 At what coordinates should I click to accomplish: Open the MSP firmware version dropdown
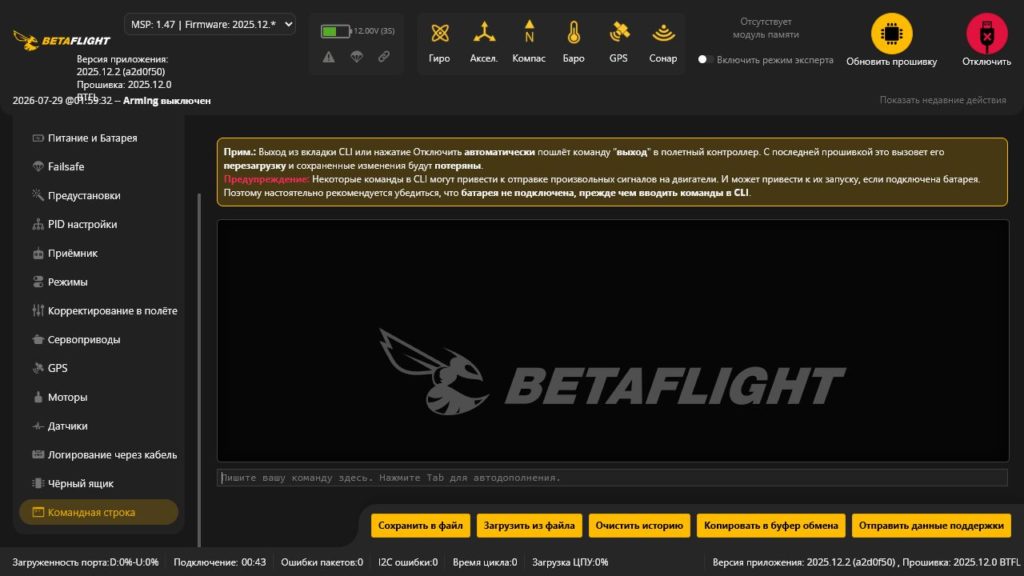210,25
